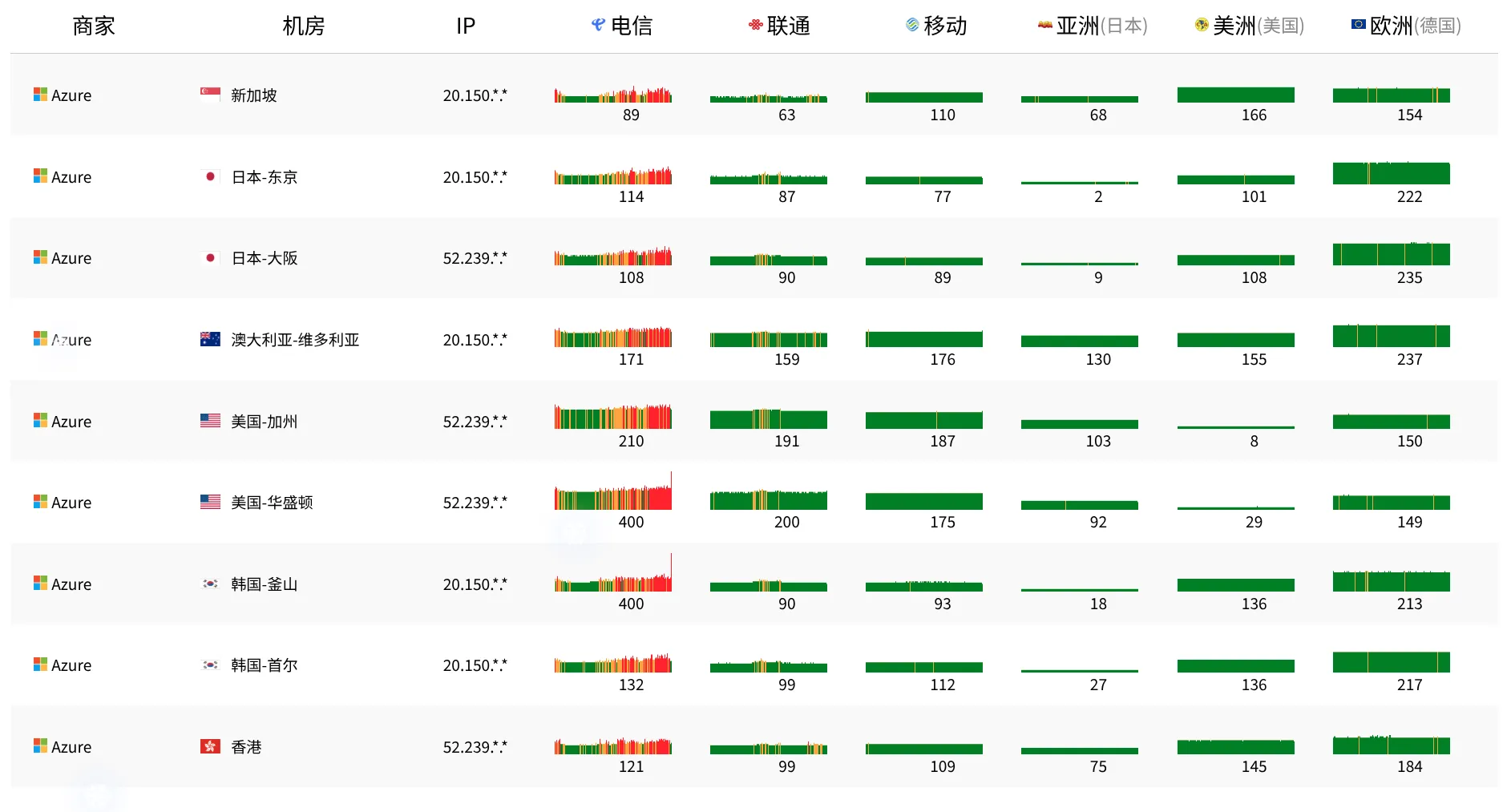Click the Japan flag beside 日本-东京

pos(210,176)
